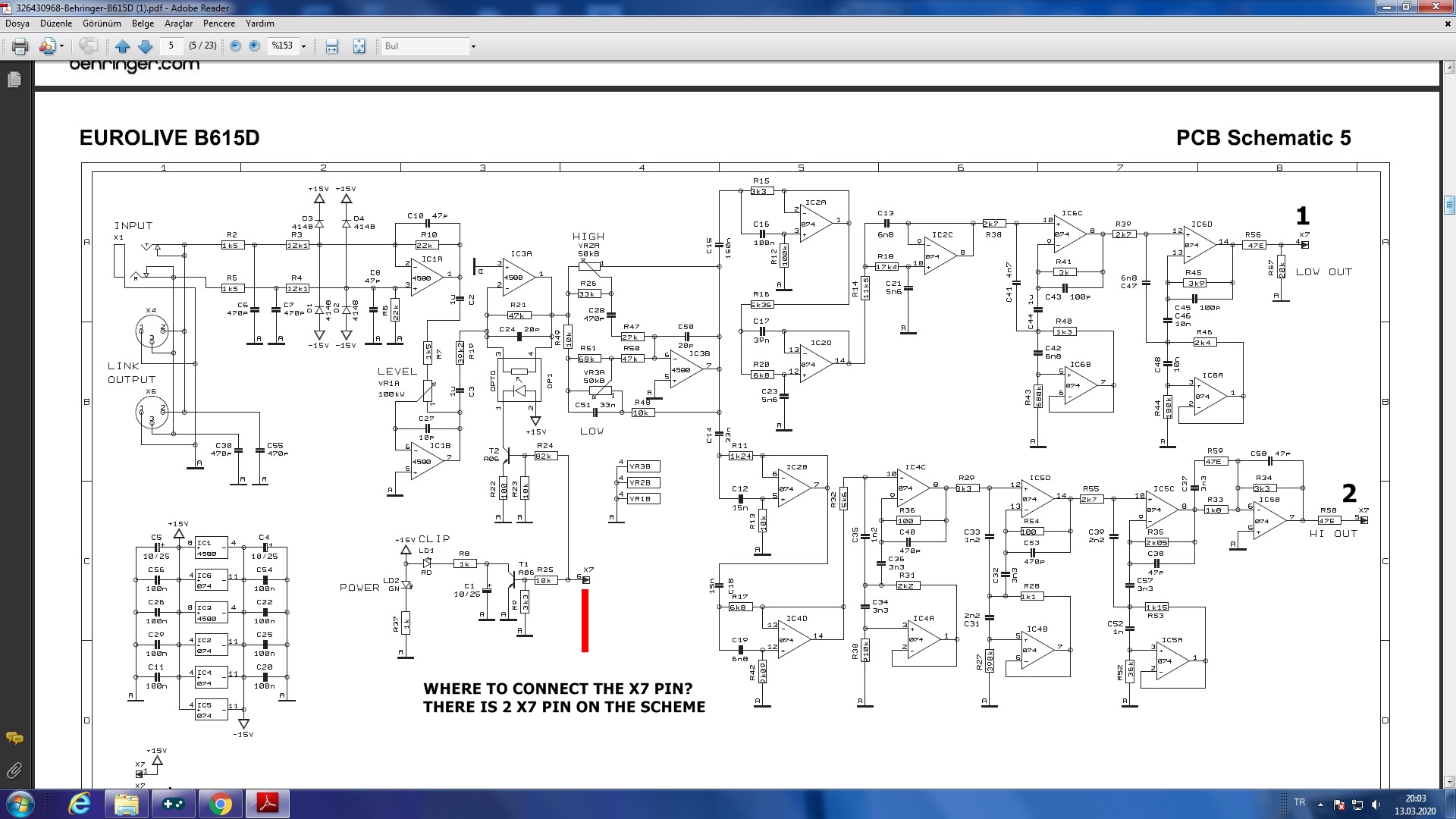Click the Action Center flag icon
The width and height of the screenshot is (1456, 819).
[1339, 805]
